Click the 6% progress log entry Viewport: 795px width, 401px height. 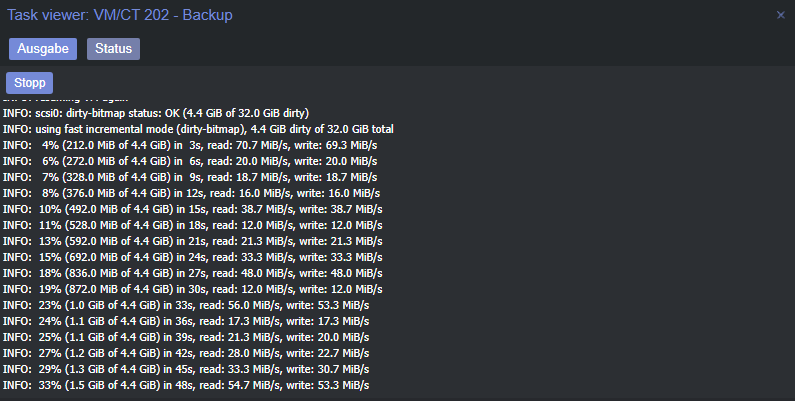click(190, 161)
